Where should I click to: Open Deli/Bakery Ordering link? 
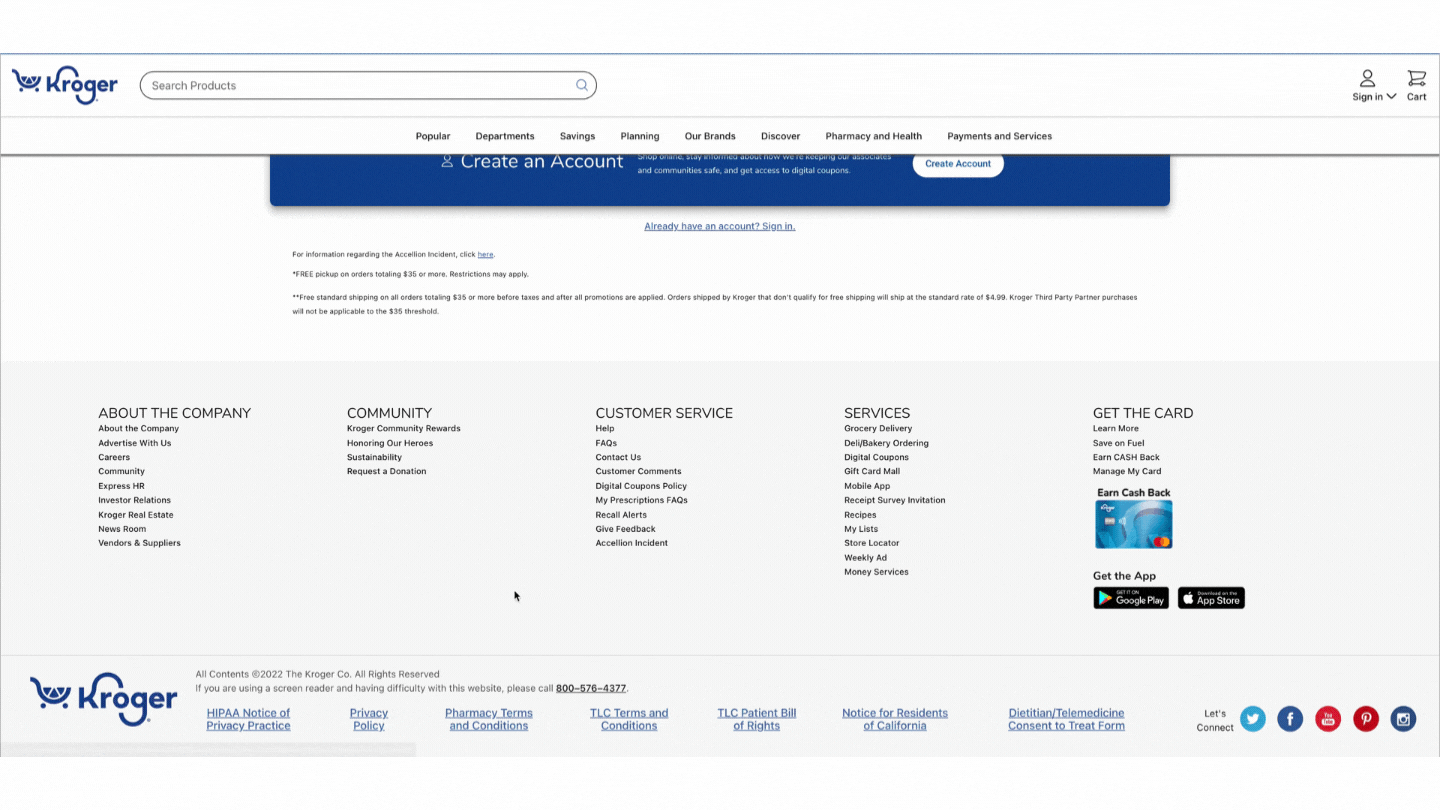coord(886,443)
